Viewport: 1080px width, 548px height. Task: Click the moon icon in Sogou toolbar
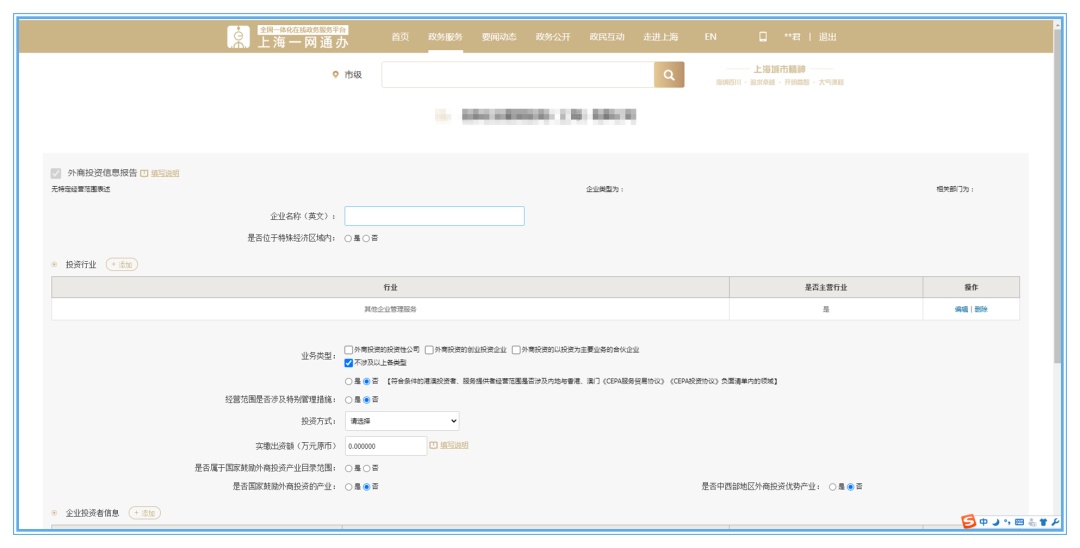996,522
